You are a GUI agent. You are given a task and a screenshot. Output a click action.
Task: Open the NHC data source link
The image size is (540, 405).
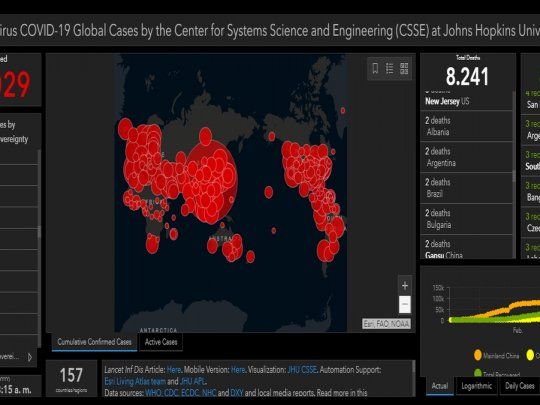209,393
